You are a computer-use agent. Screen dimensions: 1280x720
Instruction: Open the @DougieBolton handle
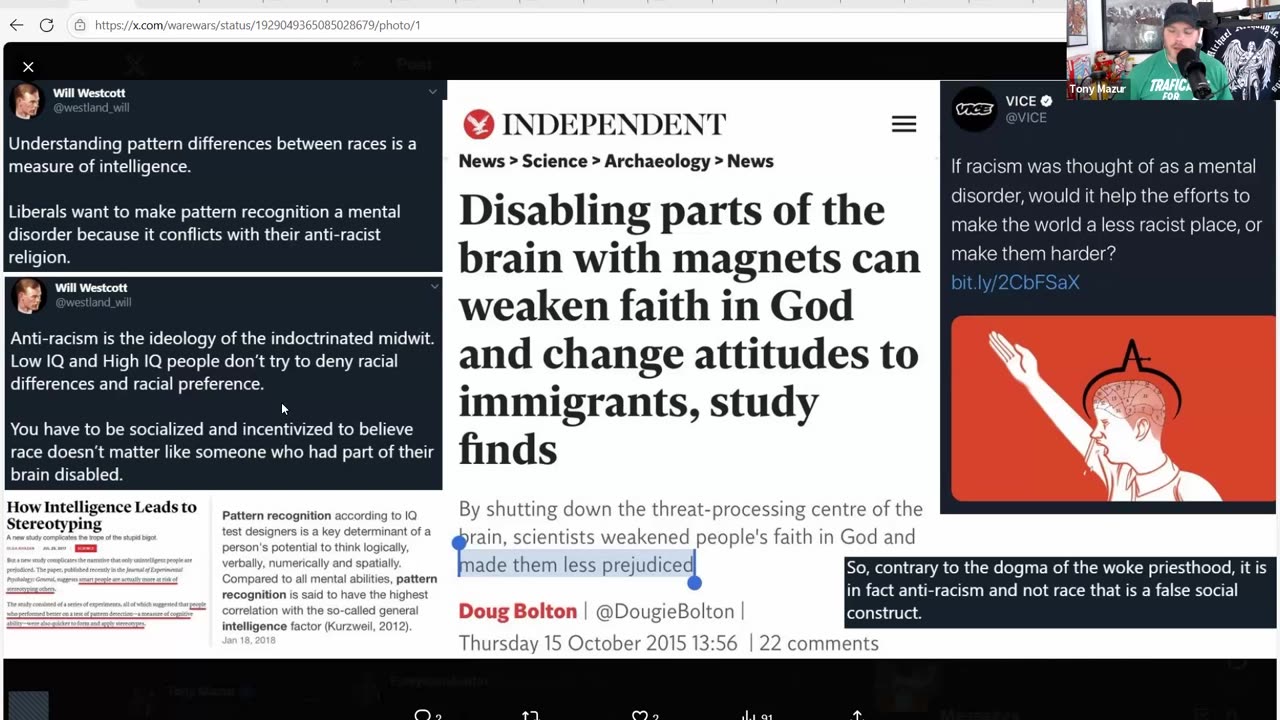(664, 610)
